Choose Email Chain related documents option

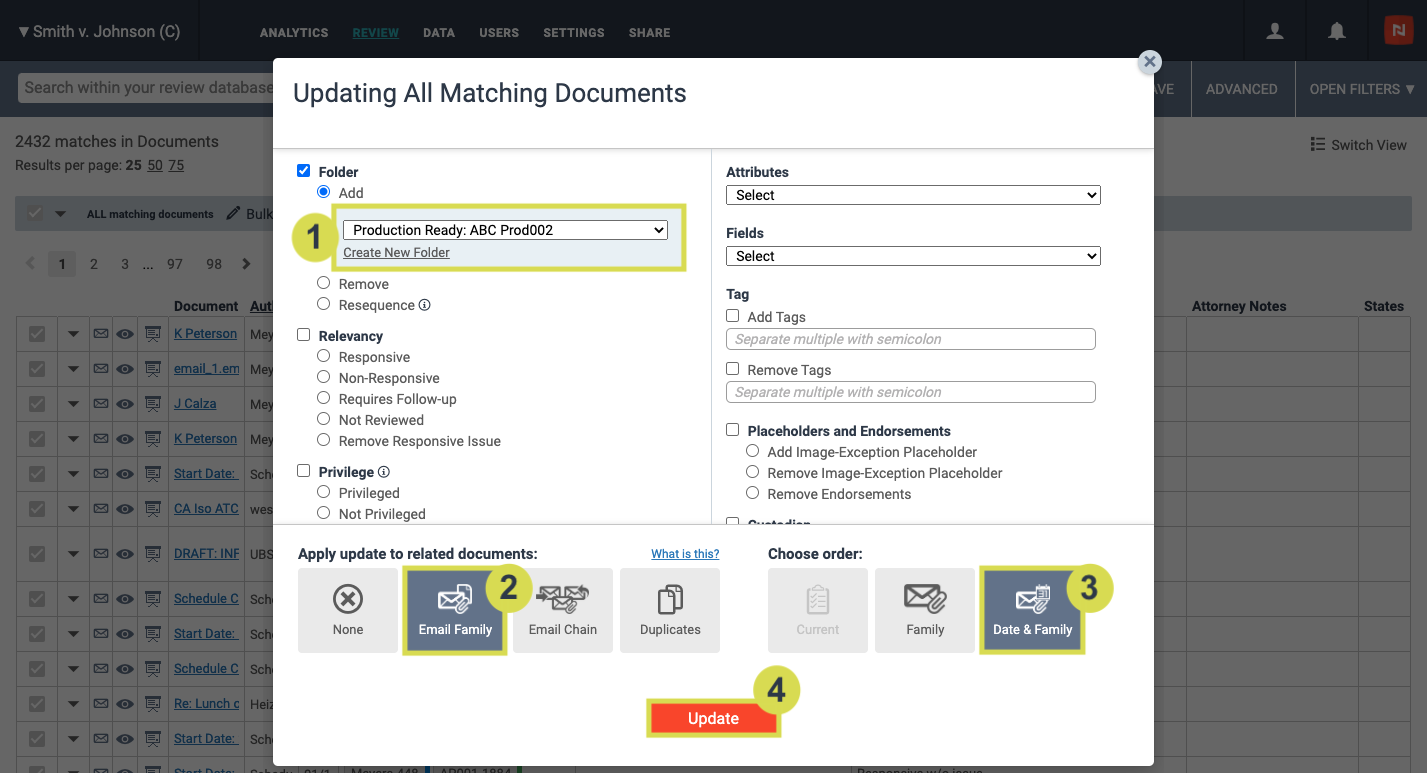coord(563,611)
